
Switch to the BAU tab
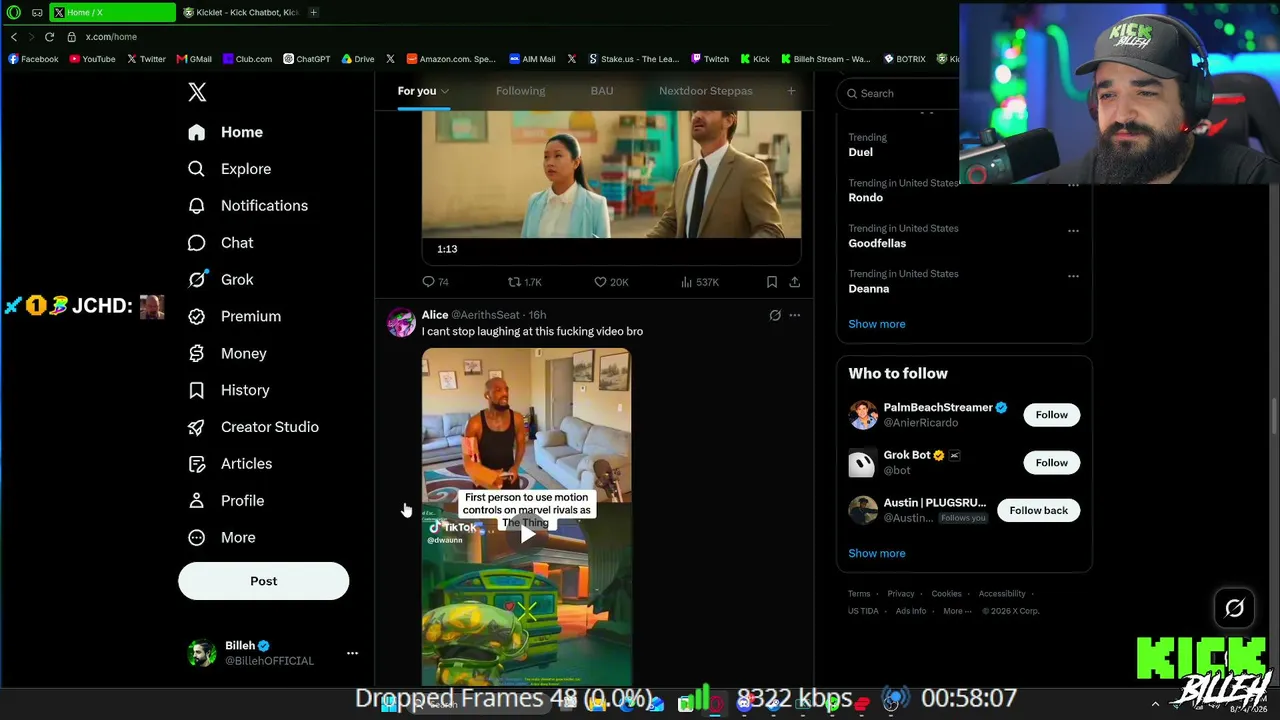click(x=602, y=91)
